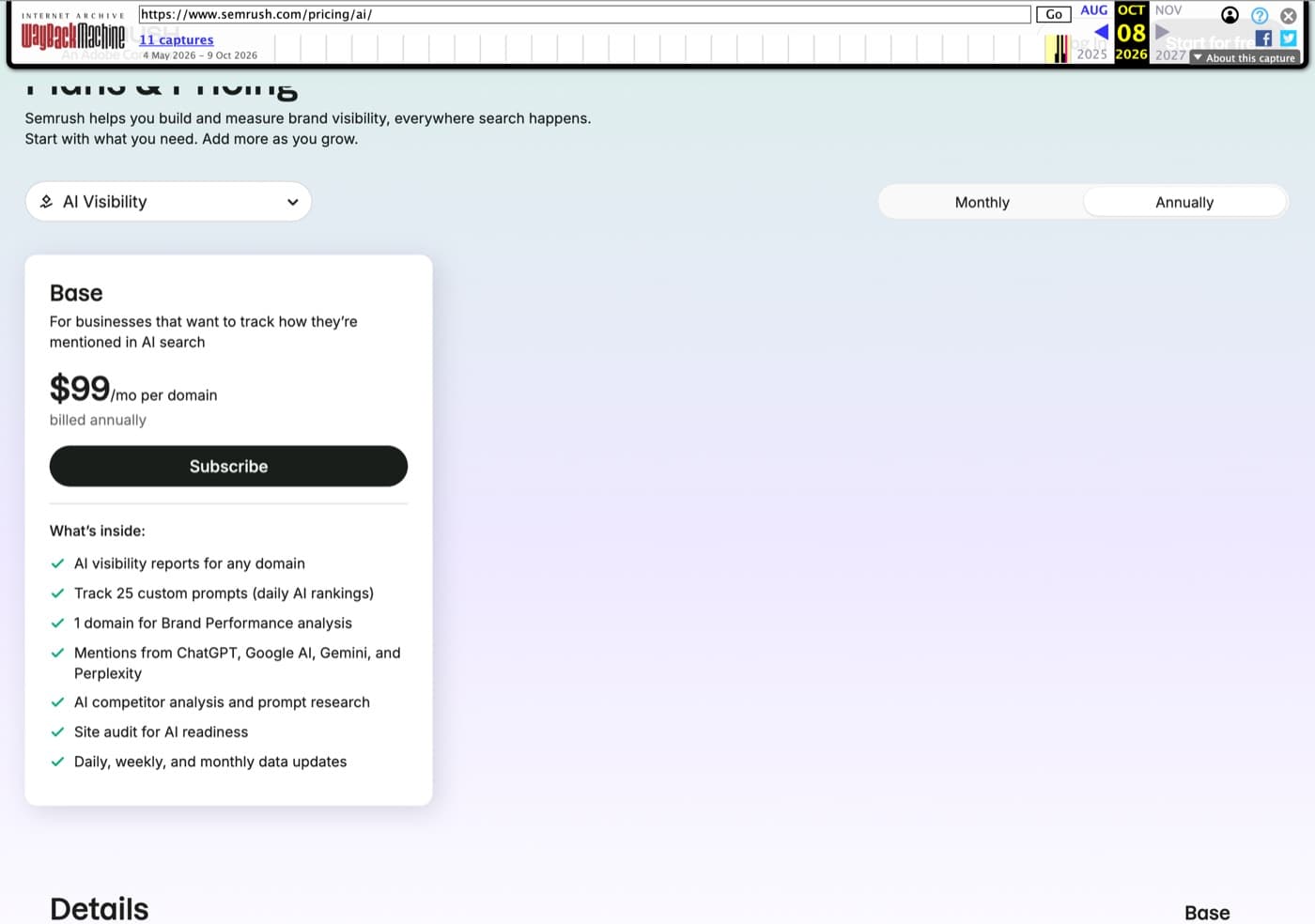
Task: Click checkmark beside AI competitor analysis
Action: click(x=57, y=702)
